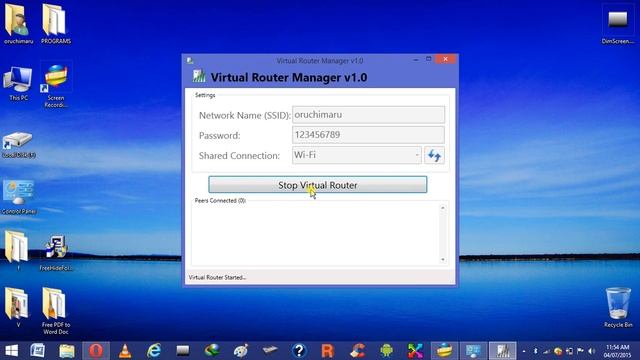Switch to the screen recorder taskbar button
This screenshot has height=360, width=640.
[x=444, y=351]
